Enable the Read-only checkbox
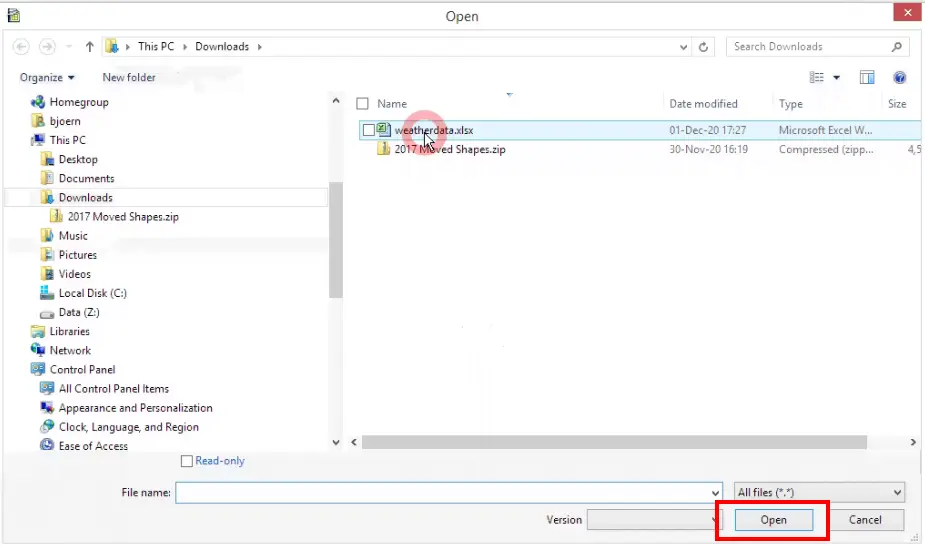Image resolution: width=925 pixels, height=548 pixels. [x=187, y=461]
